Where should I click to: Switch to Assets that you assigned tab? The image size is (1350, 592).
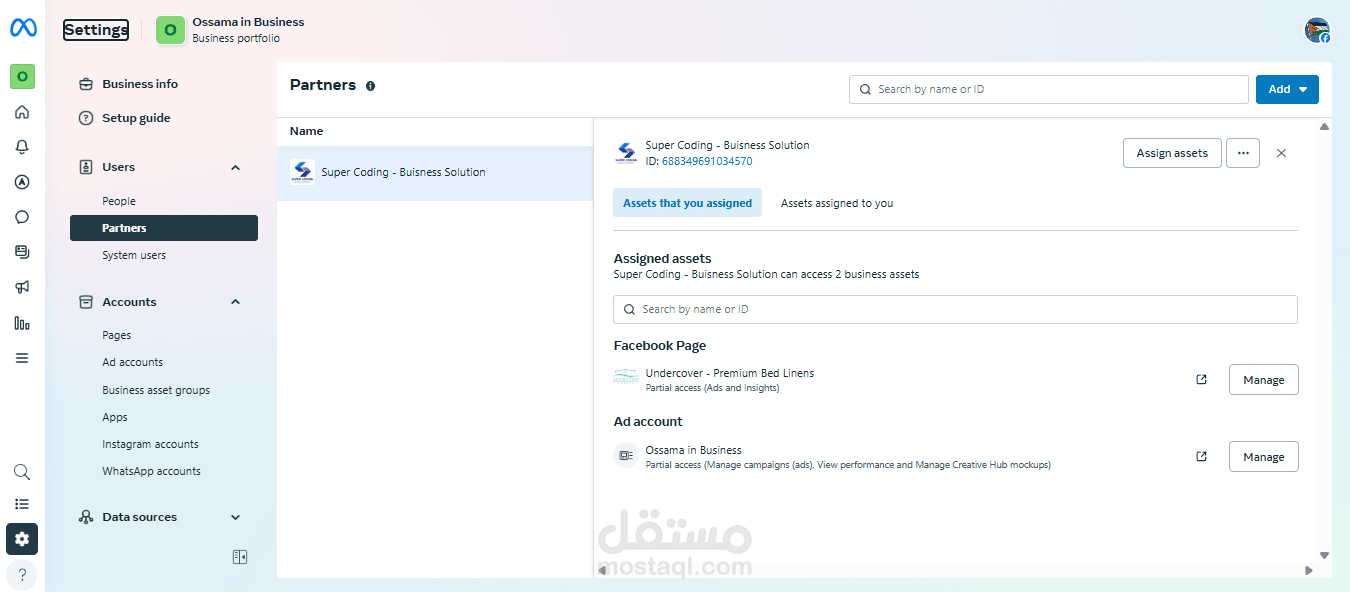687,203
